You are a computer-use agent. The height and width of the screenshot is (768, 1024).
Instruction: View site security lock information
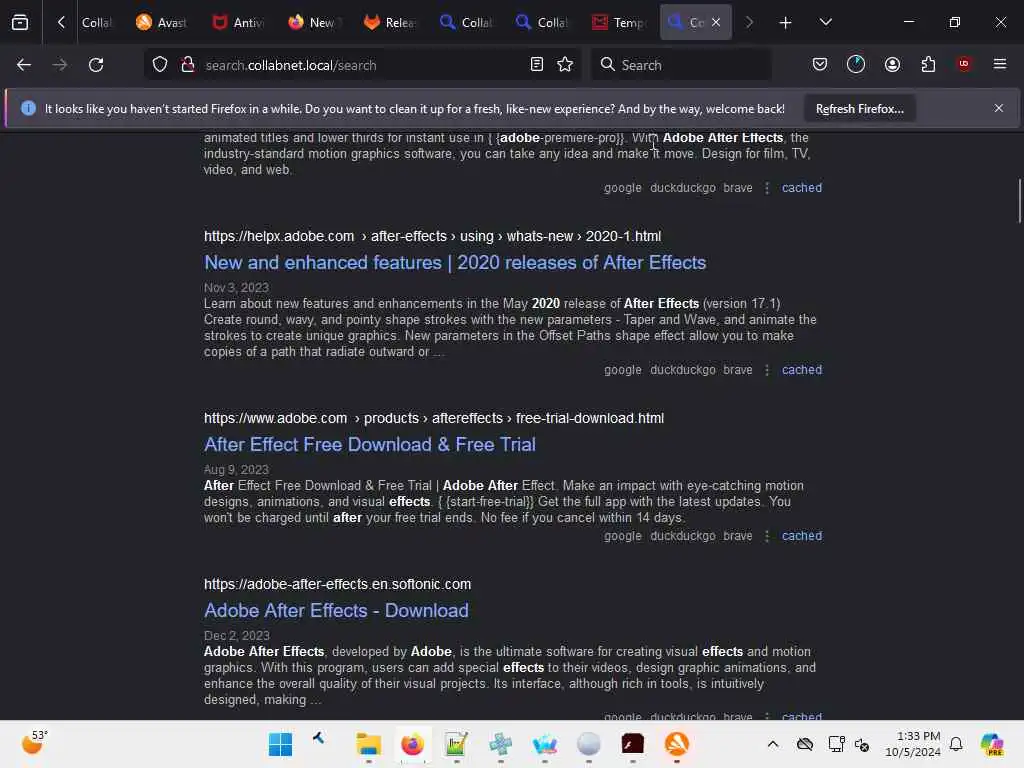click(187, 65)
